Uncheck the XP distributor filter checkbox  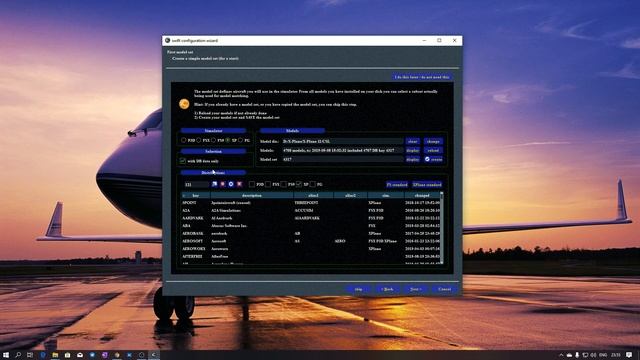pyautogui.click(x=299, y=184)
